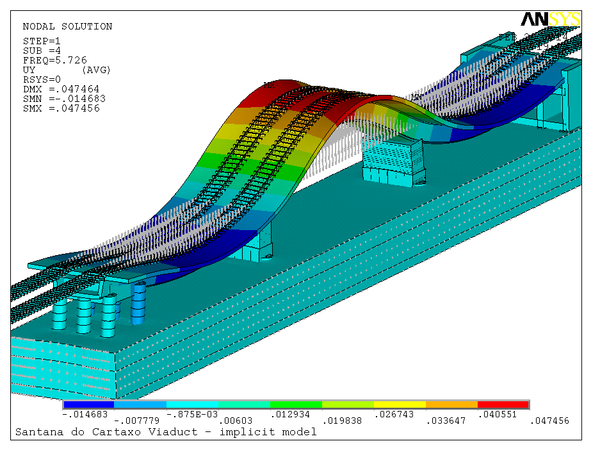The width and height of the screenshot is (600, 450).
Task: Click the legend value '-.014683'
Action: [85, 414]
